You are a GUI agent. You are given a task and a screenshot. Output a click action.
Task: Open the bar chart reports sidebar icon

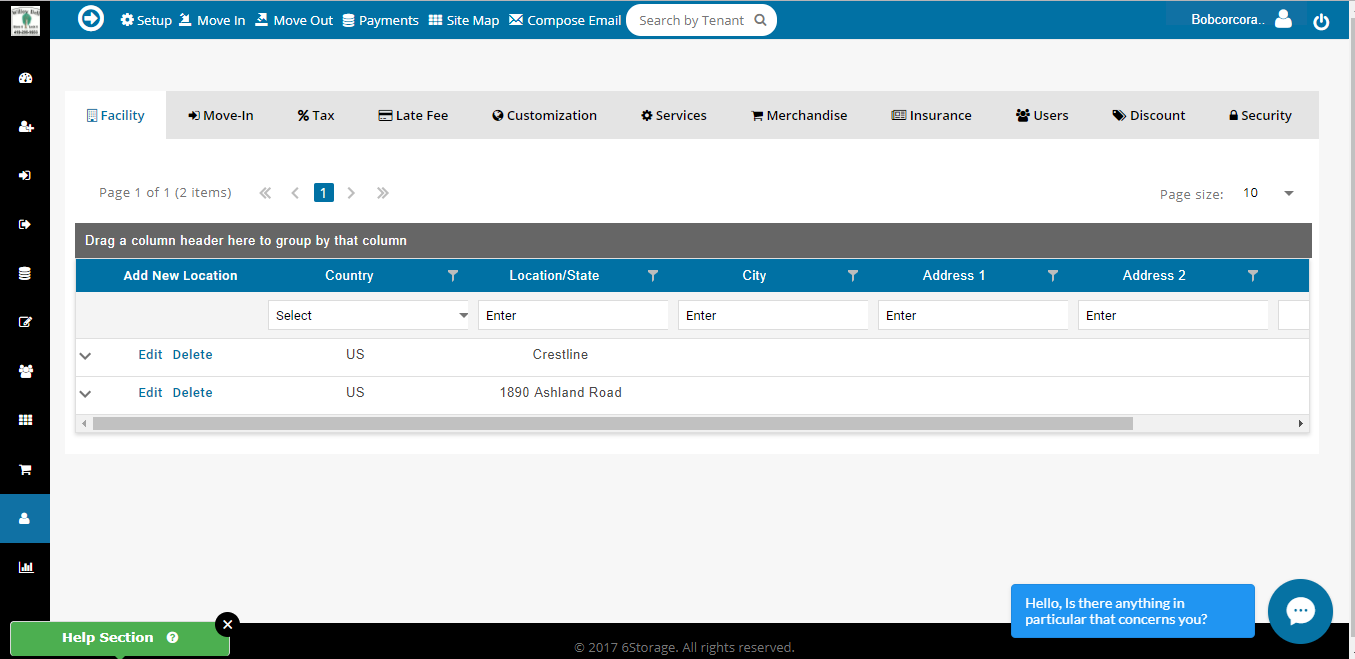26,567
